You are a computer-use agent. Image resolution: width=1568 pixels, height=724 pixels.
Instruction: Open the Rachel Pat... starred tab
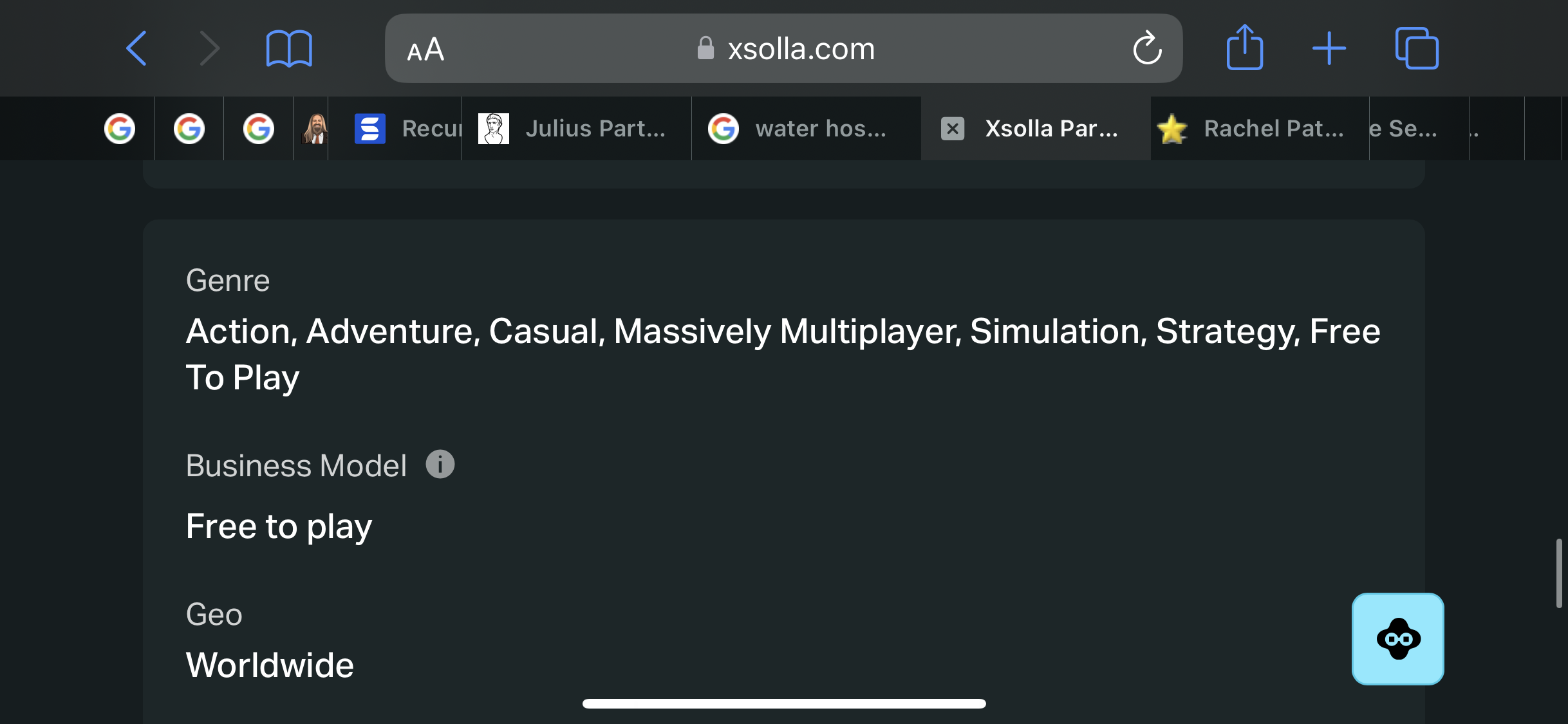pyautogui.click(x=1260, y=129)
